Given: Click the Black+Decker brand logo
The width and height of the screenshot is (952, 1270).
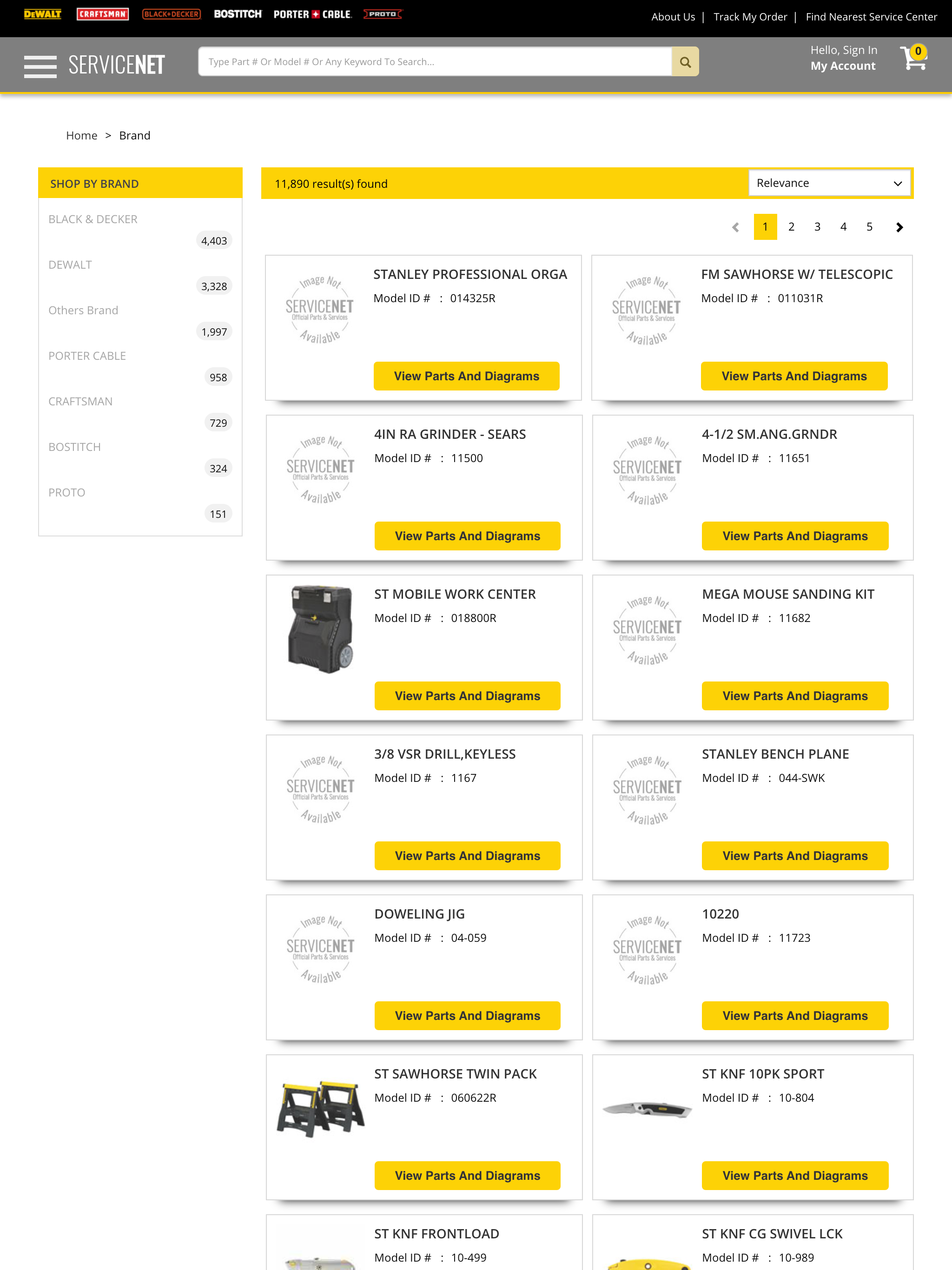Looking at the screenshot, I should point(172,14).
